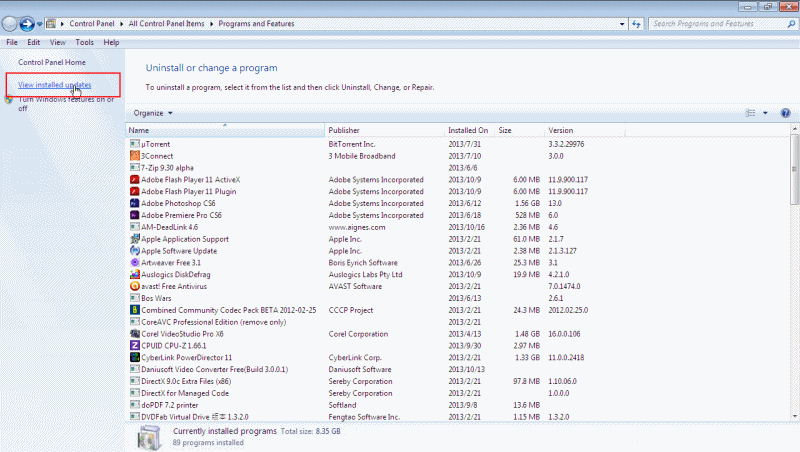
Task: Click the Artweaver Free 3.1 icon
Action: point(135,262)
